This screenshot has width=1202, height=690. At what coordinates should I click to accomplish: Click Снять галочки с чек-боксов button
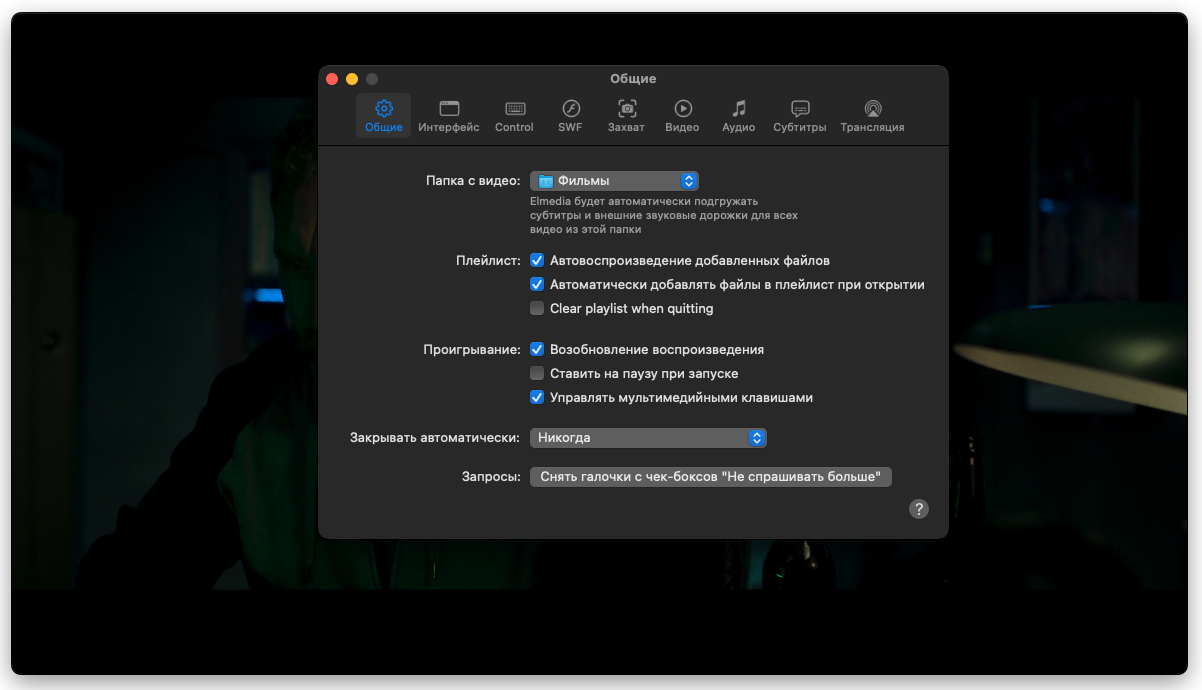[710, 477]
